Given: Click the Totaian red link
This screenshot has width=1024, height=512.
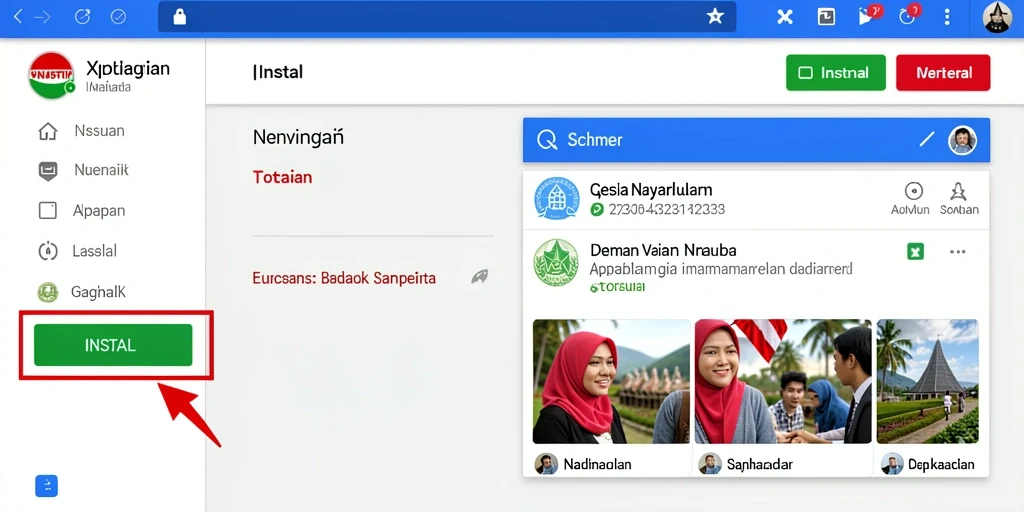Looking at the screenshot, I should click(x=282, y=177).
